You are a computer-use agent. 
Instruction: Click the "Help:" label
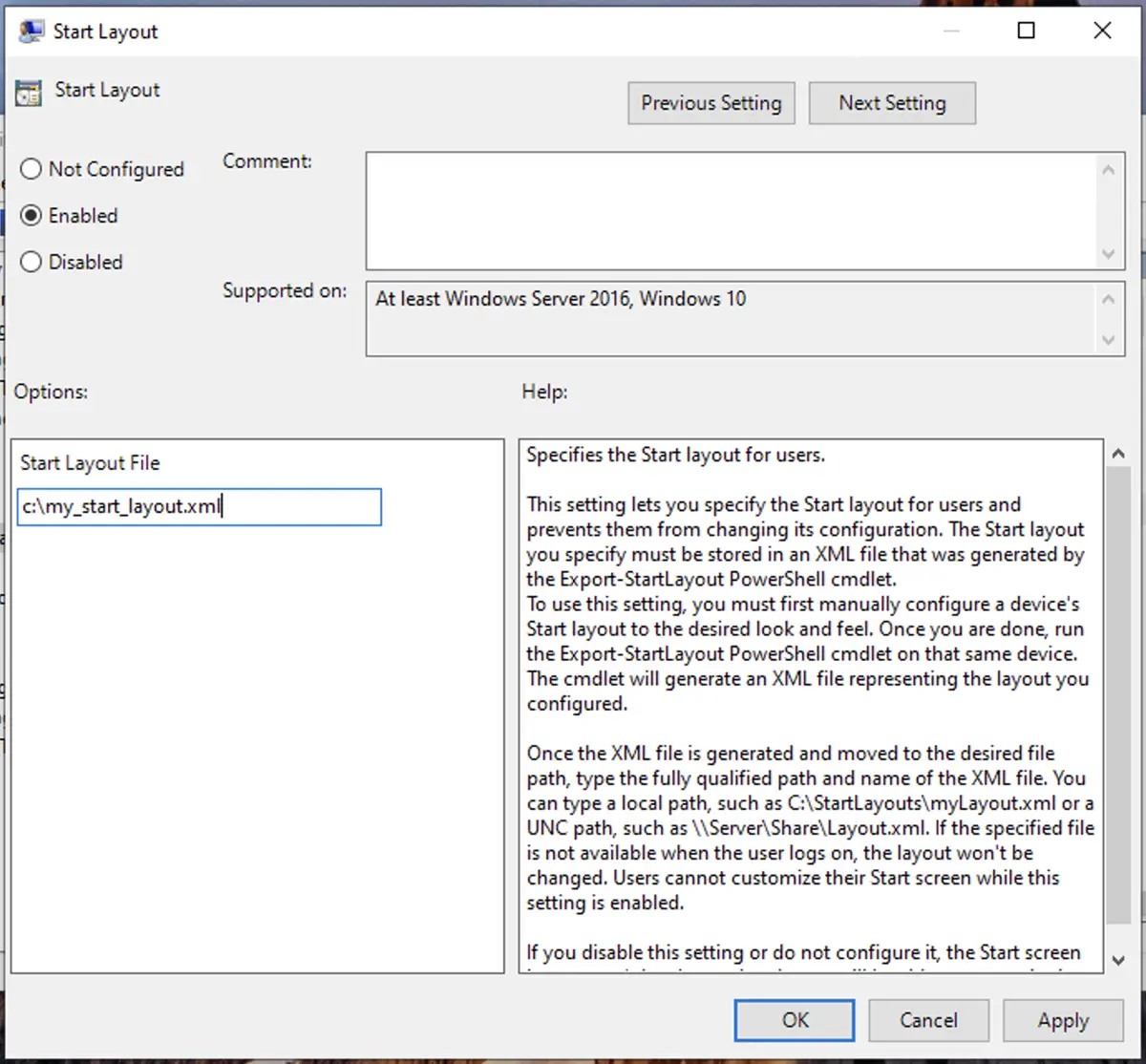point(544,392)
